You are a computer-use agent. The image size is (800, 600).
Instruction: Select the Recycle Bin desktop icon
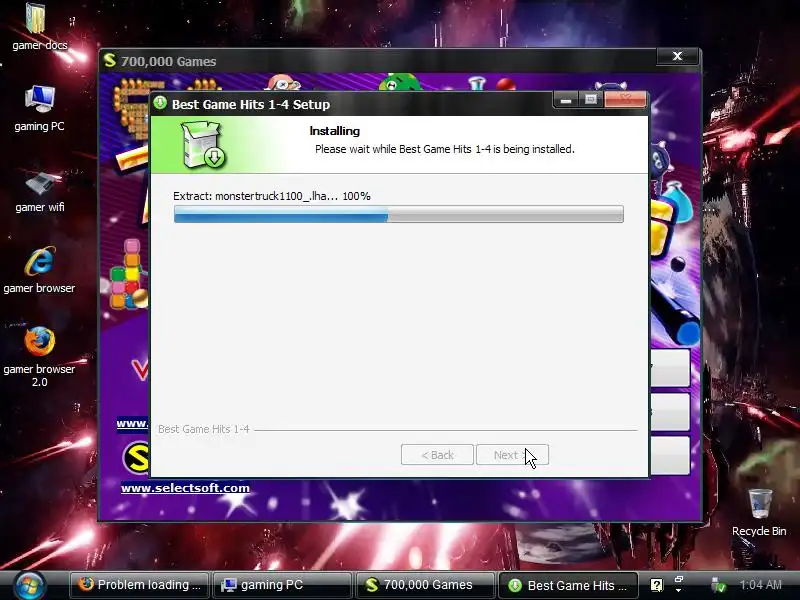click(x=759, y=513)
